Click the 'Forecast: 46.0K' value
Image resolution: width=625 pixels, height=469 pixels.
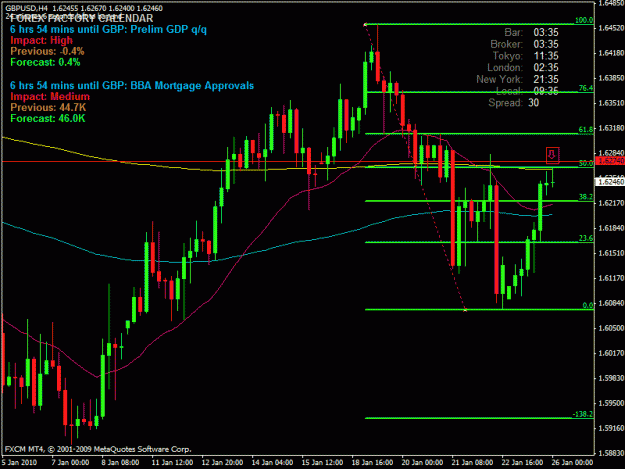(47, 119)
